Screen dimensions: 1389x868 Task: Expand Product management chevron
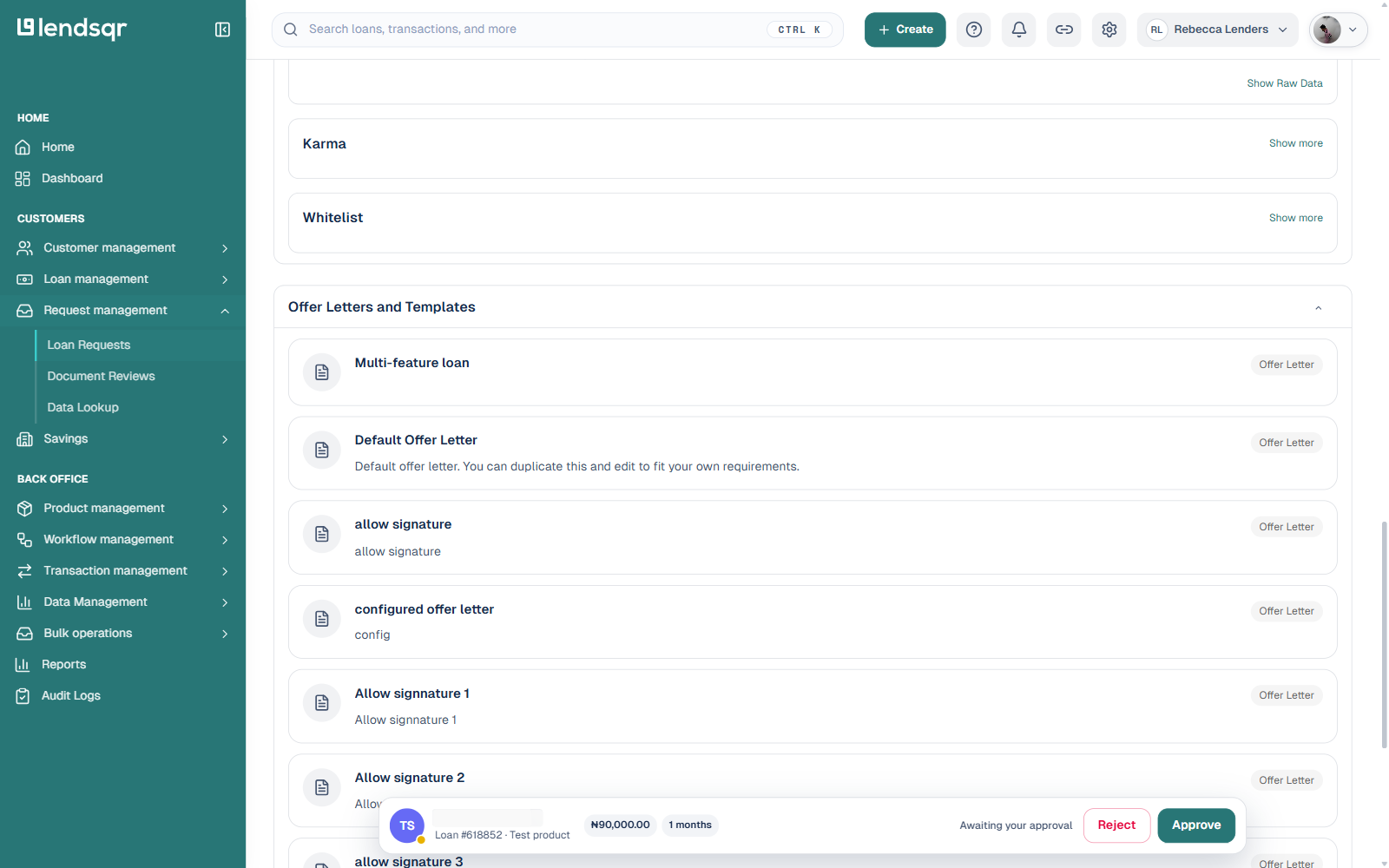tap(225, 509)
